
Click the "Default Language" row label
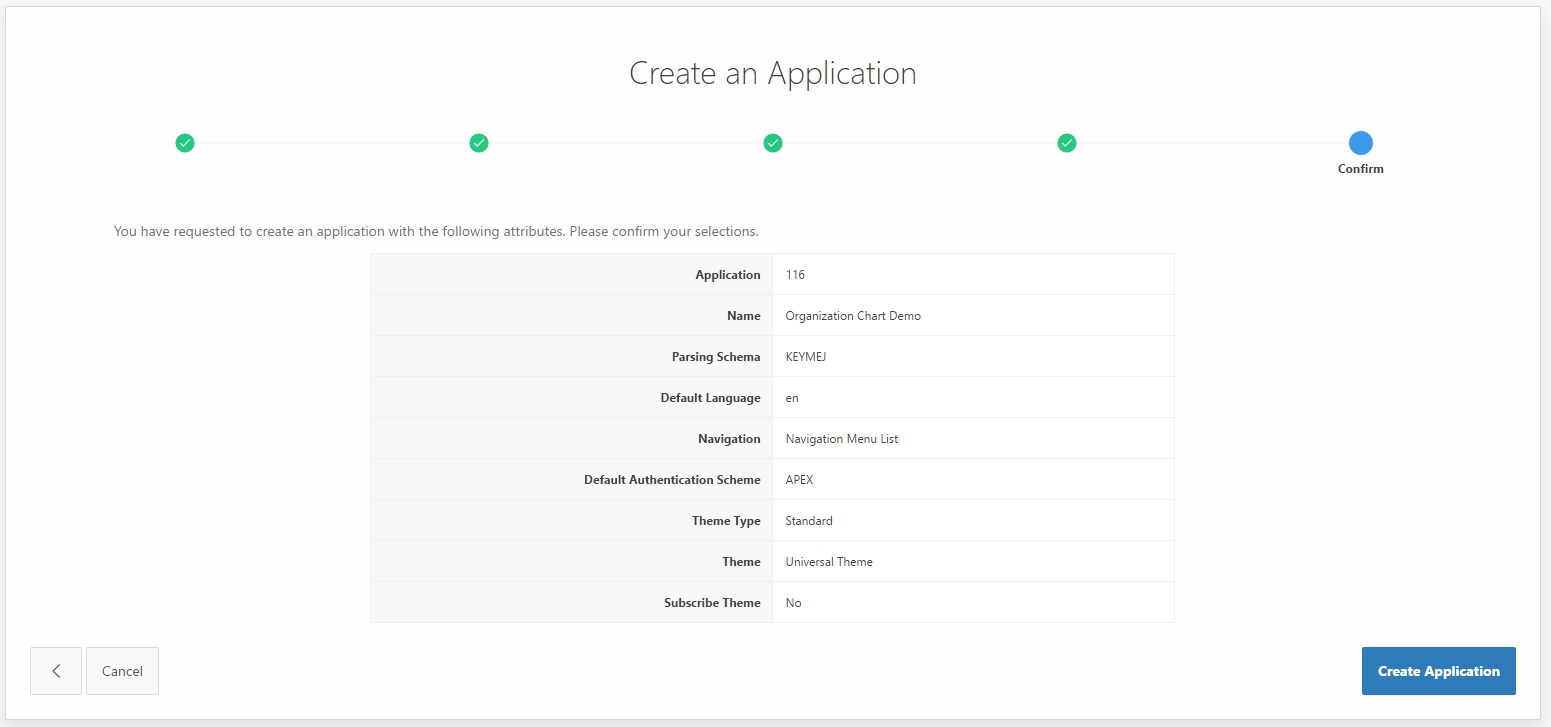711,398
